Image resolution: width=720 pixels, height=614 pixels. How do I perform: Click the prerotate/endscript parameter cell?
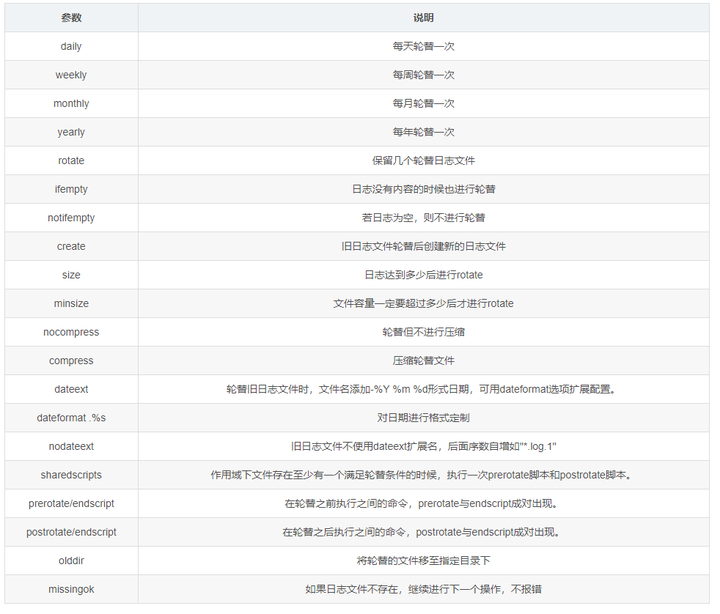[71, 503]
